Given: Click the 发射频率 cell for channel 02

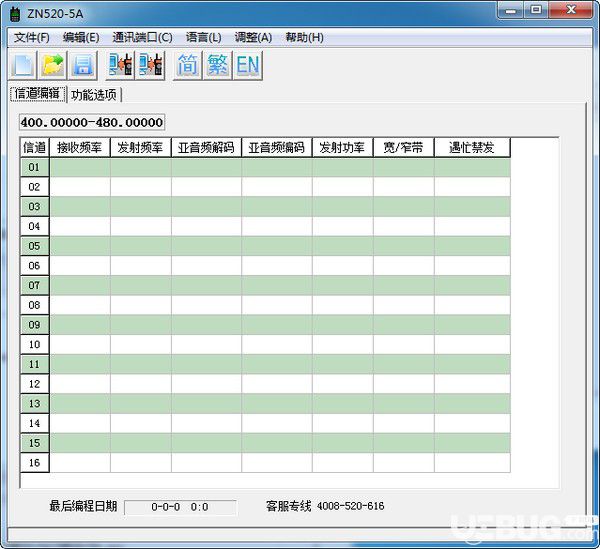Looking at the screenshot, I should (141, 187).
